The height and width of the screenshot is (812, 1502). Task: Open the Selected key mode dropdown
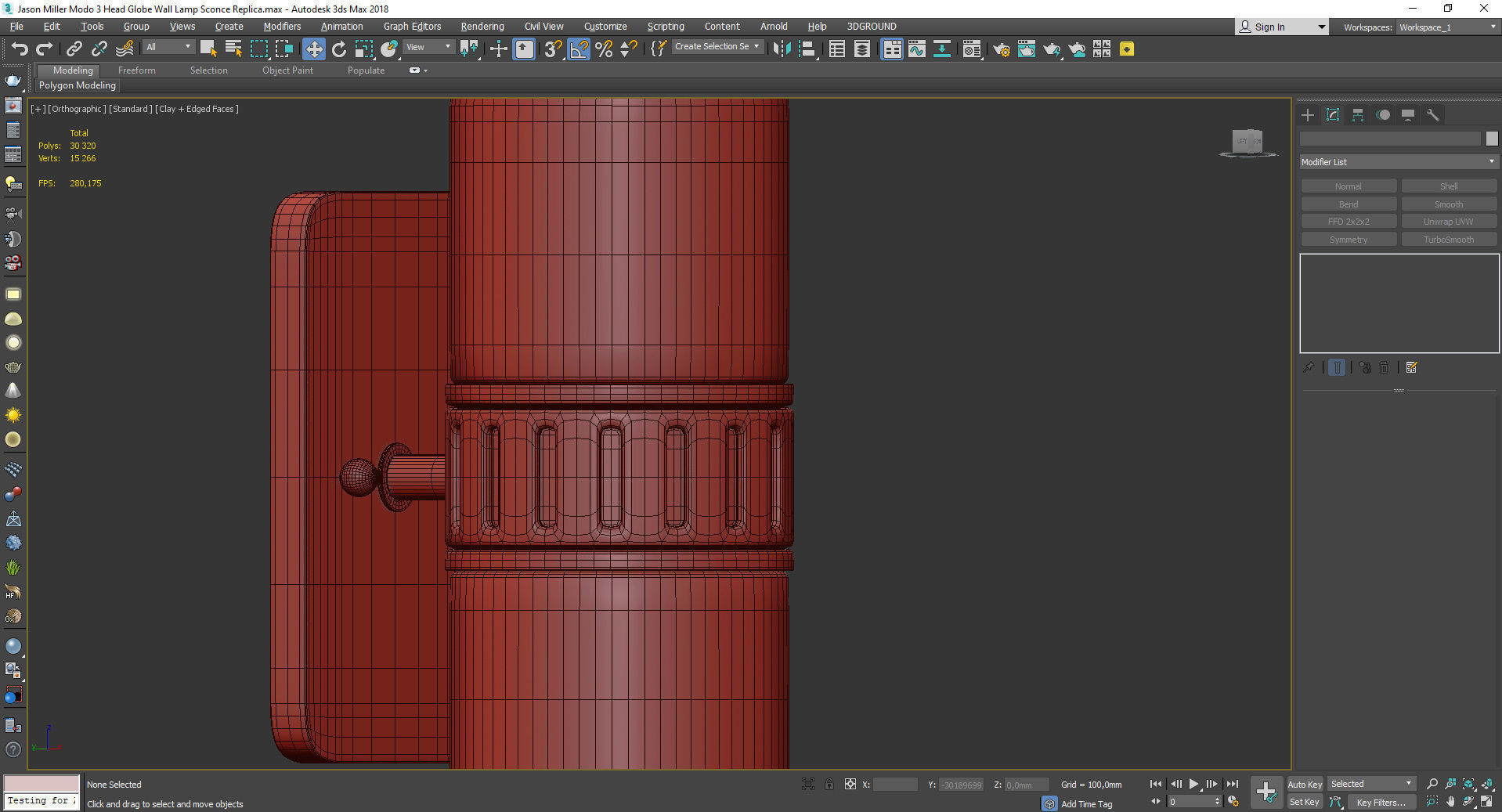(1371, 784)
